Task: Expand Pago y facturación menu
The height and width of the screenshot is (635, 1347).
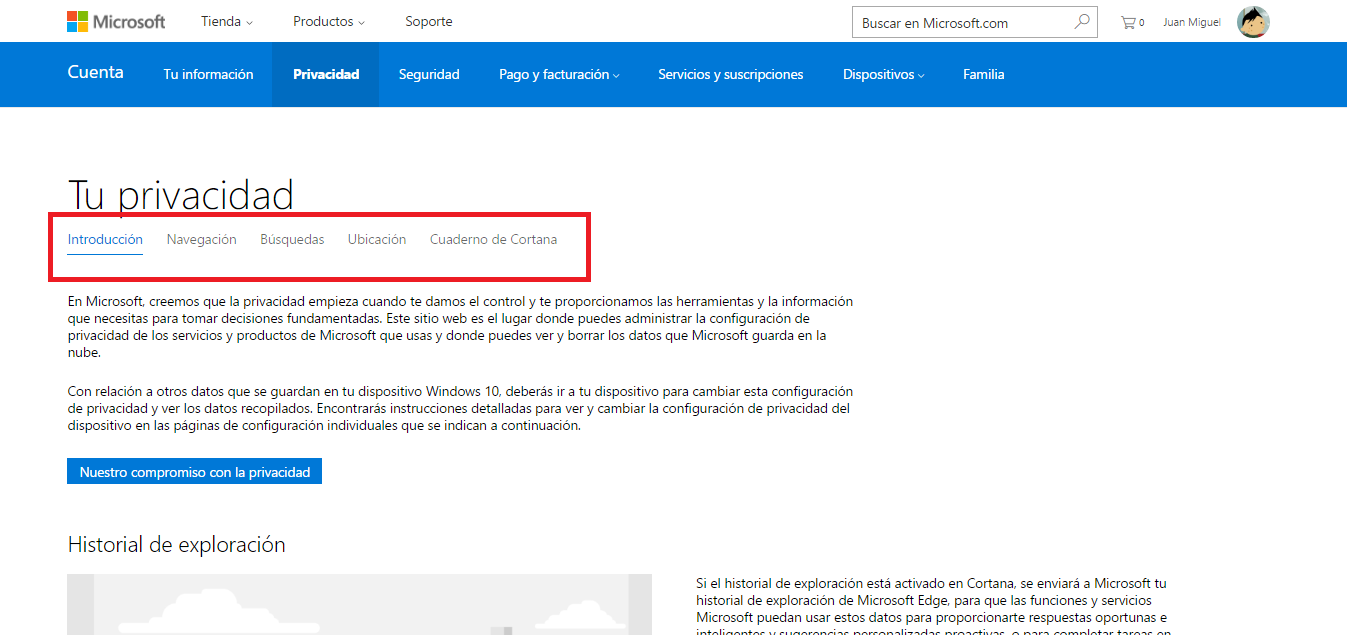Action: [559, 74]
